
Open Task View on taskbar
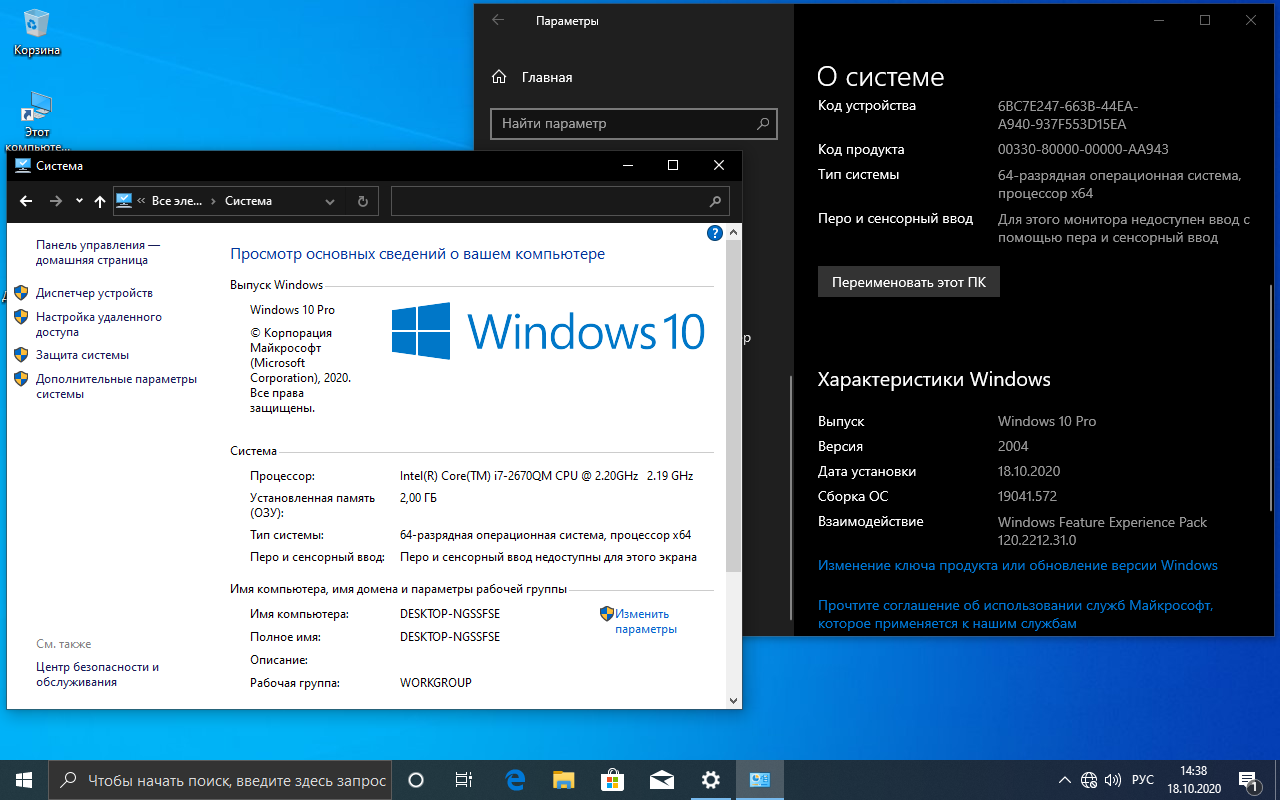[x=464, y=780]
